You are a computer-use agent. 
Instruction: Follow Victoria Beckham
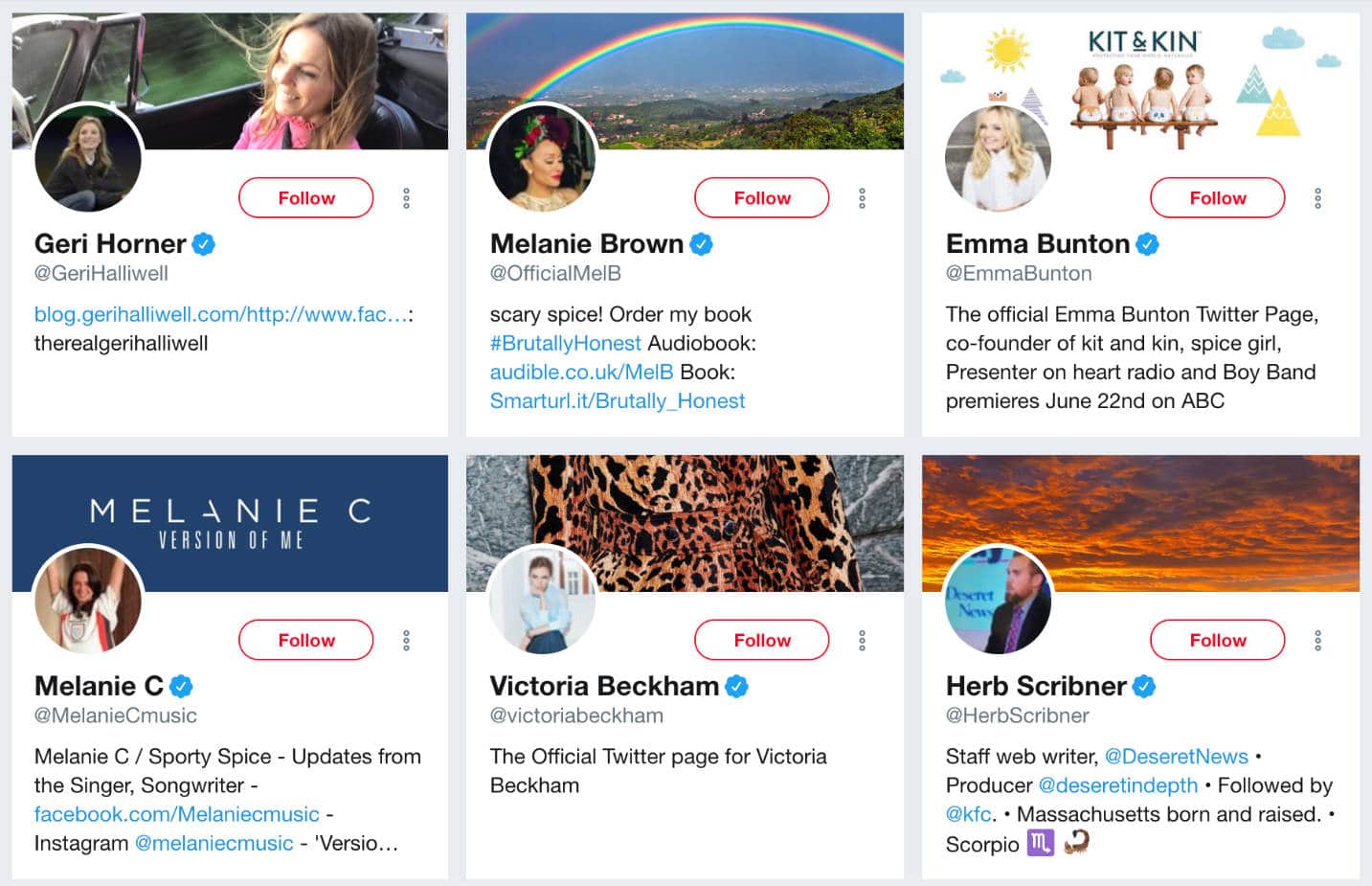click(761, 641)
